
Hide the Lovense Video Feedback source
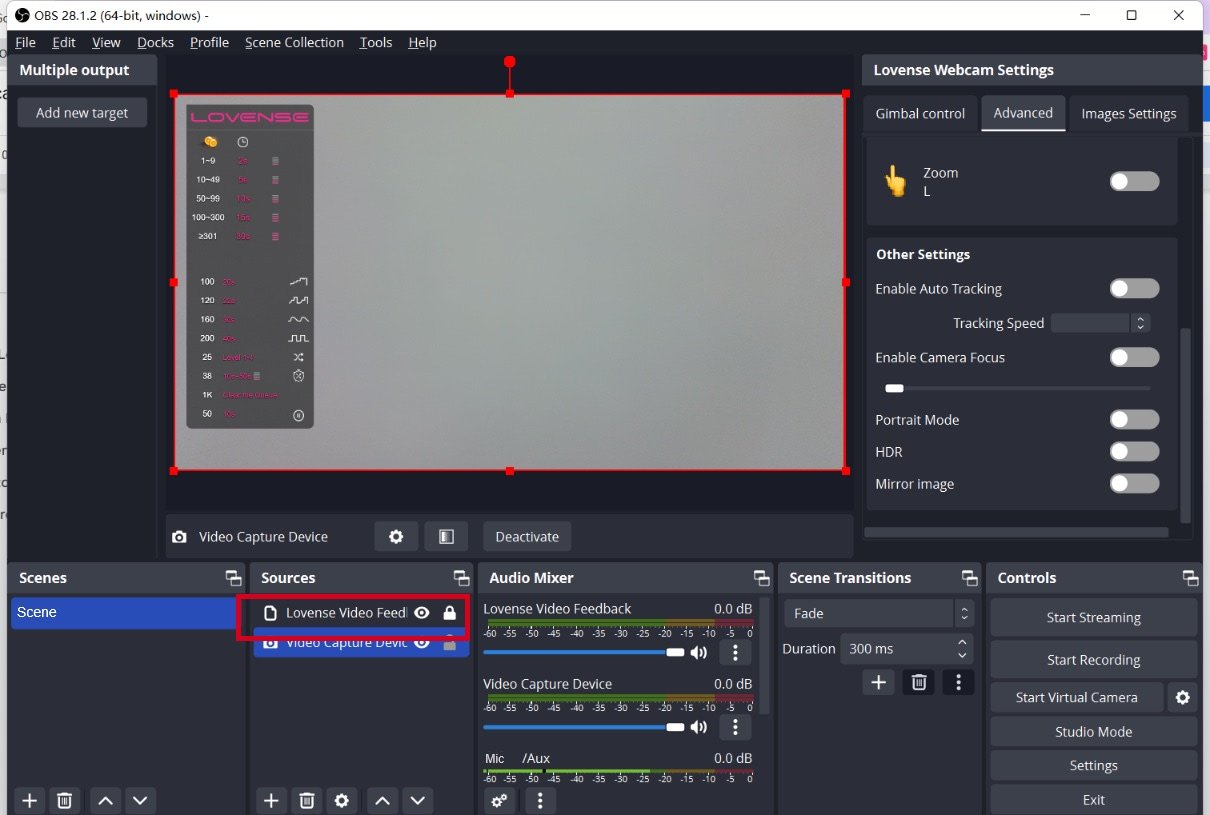pos(422,612)
